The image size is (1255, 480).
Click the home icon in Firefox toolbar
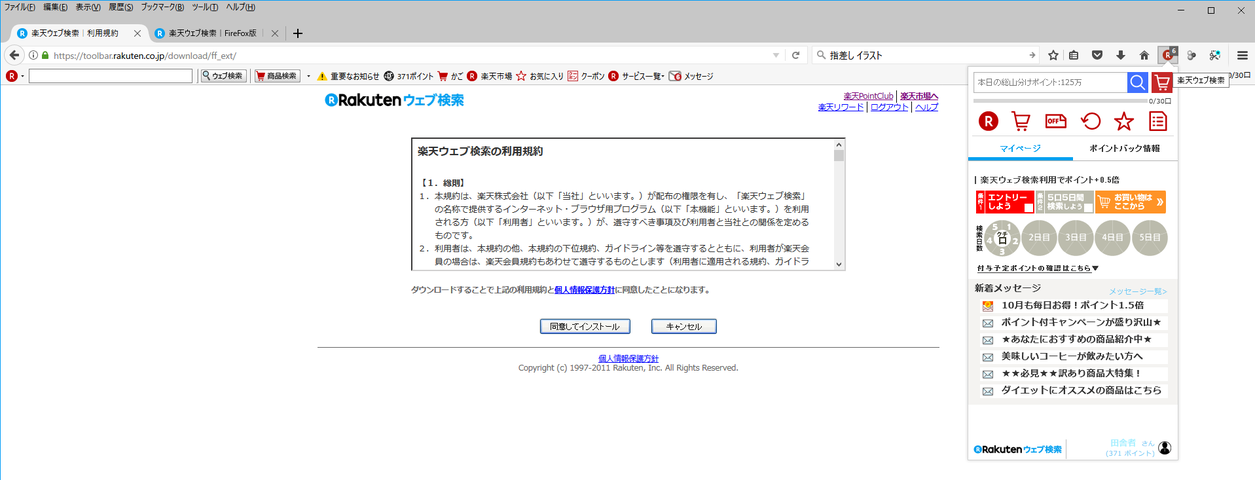pyautogui.click(x=1144, y=55)
